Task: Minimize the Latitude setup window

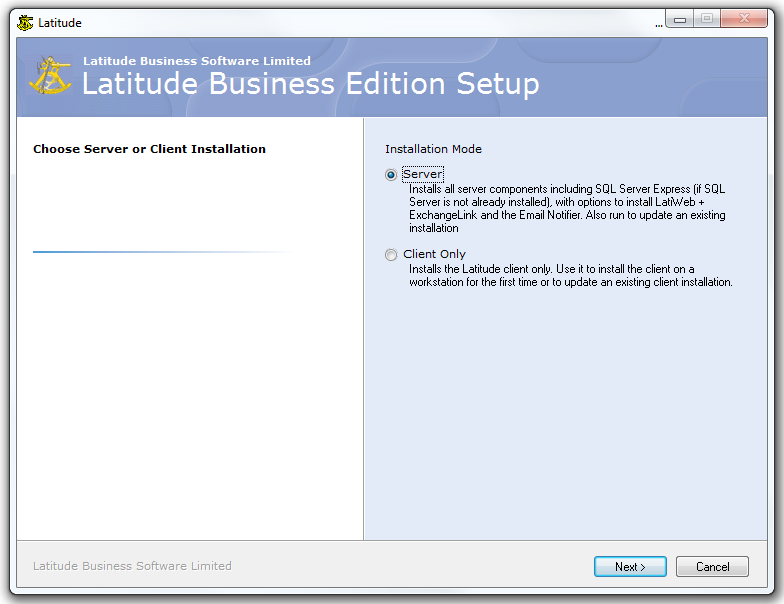Action: point(680,19)
